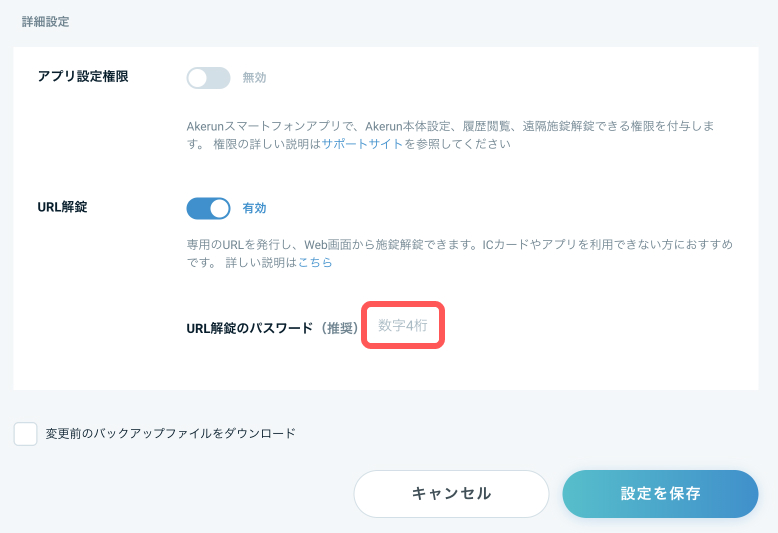Open the こちら link for URL解錠 details
The image size is (778, 533).
[315, 263]
